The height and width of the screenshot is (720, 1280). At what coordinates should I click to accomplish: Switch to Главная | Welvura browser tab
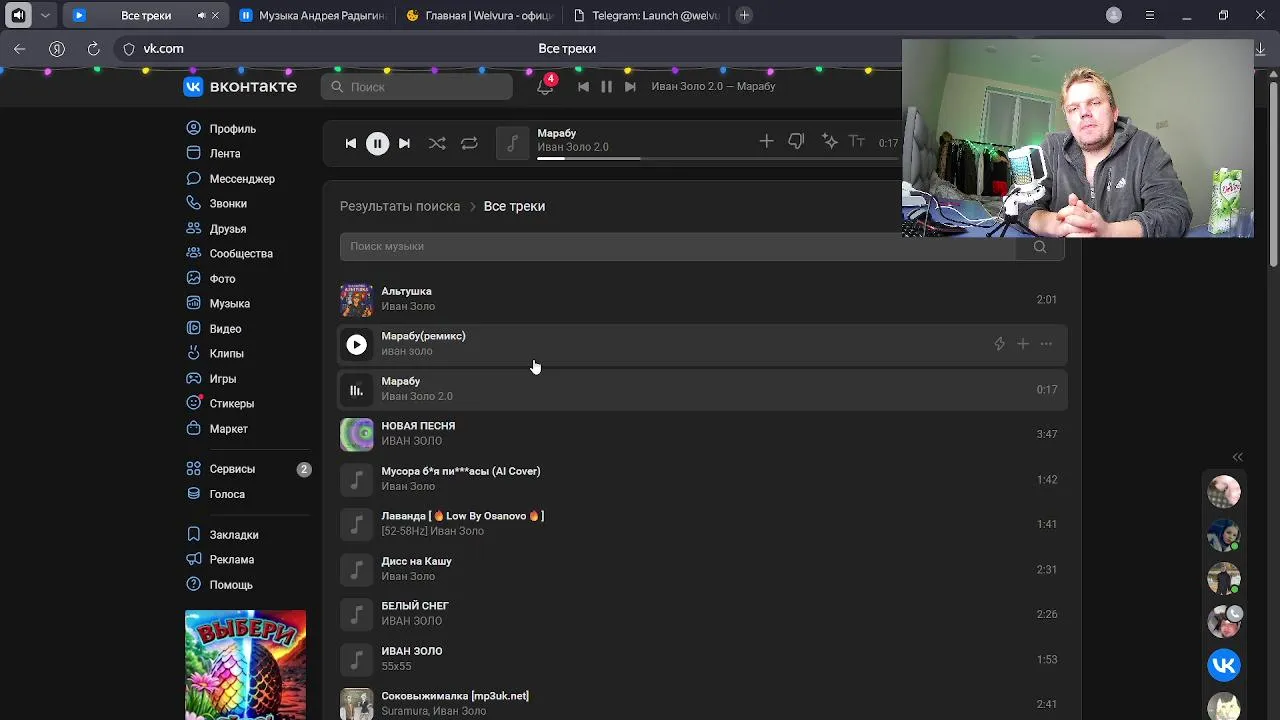(x=480, y=15)
